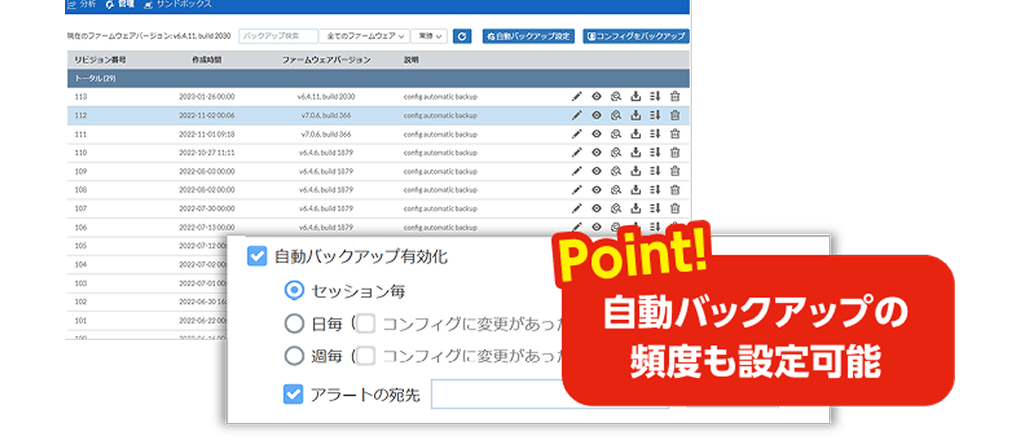Focus the バックアップ検索 search field

[278, 36]
